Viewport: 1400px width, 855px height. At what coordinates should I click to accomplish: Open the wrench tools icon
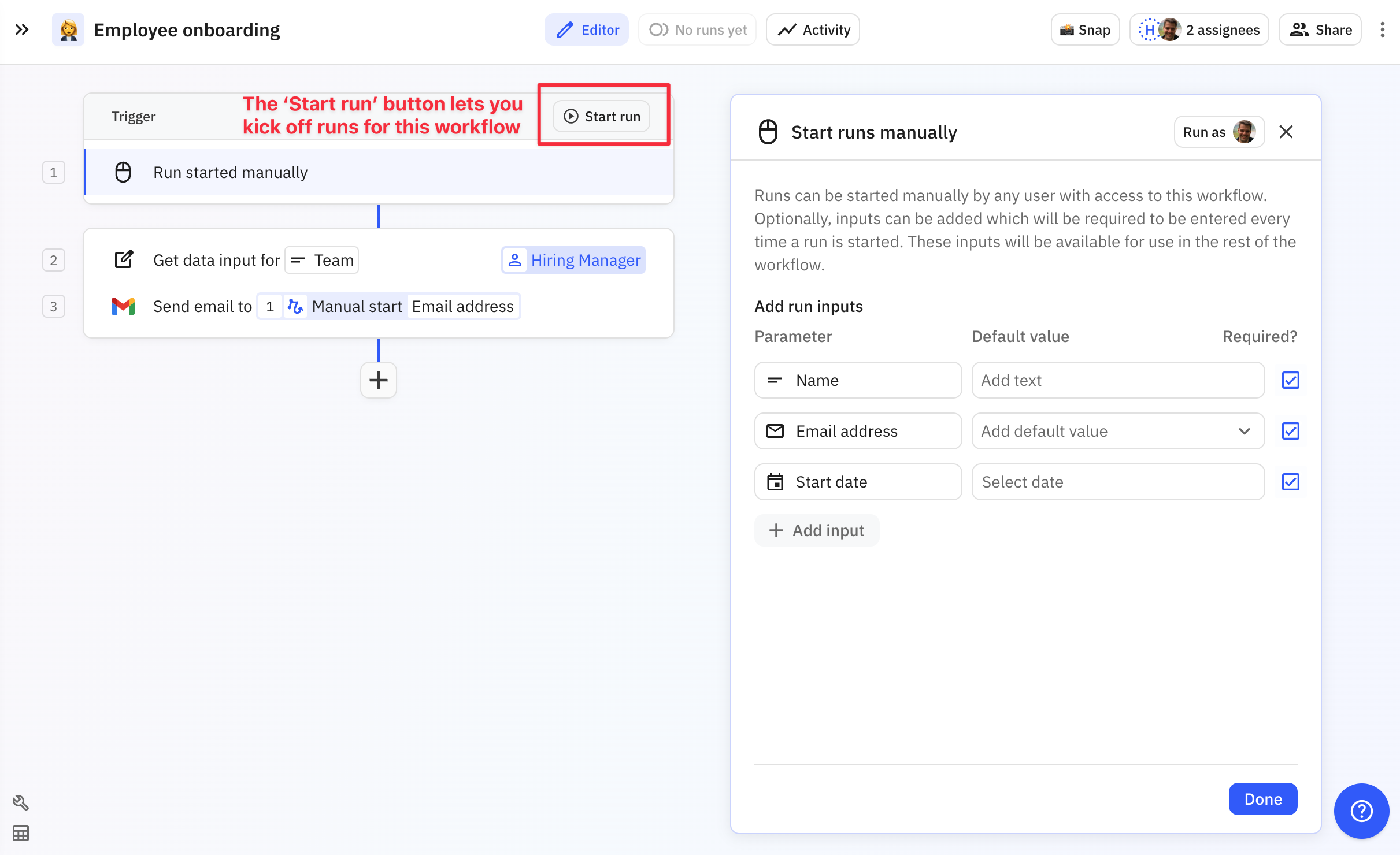[21, 802]
